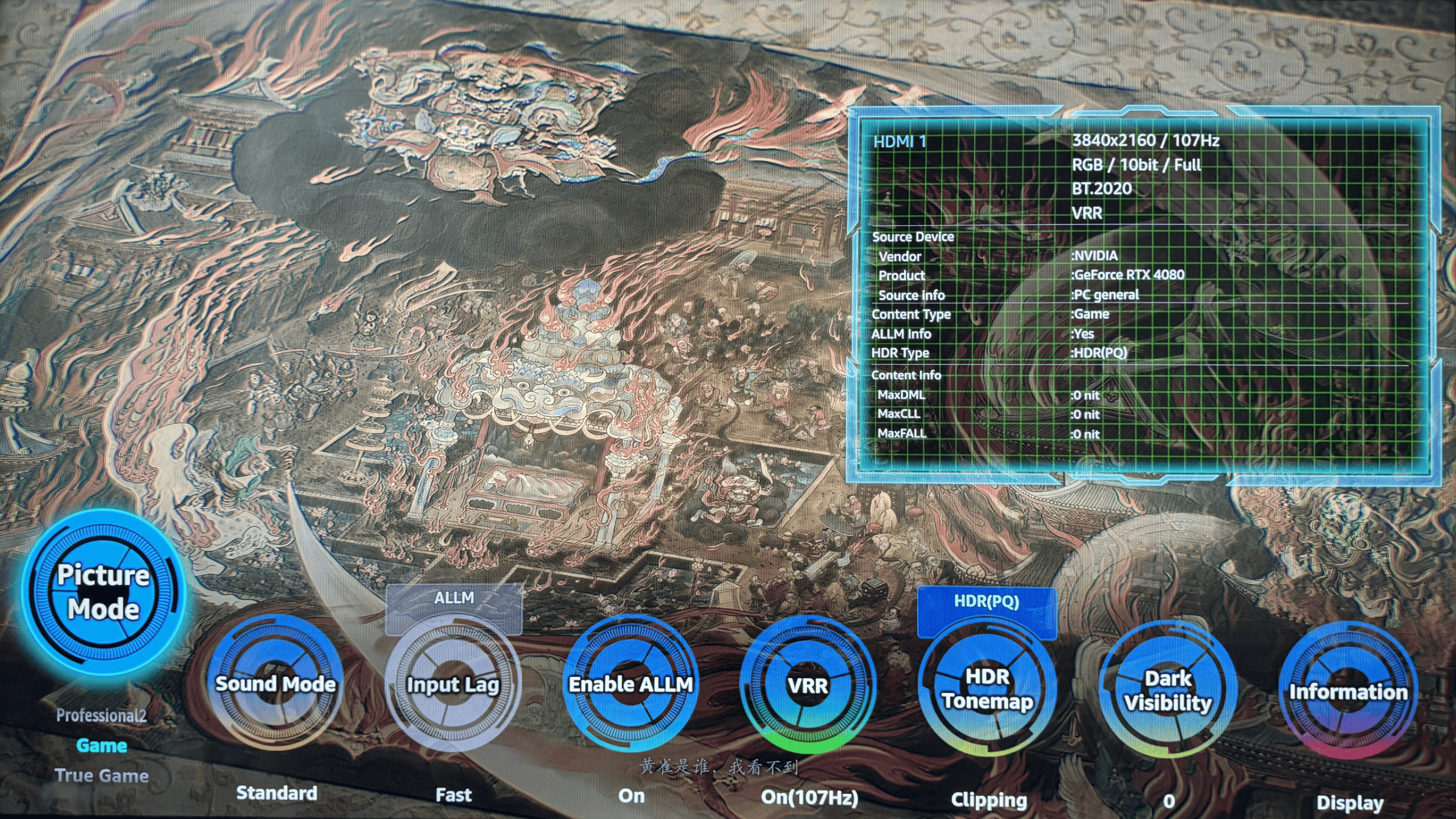Click the ALLM tag above Input Lag
This screenshot has height=819, width=1456.
tap(454, 598)
